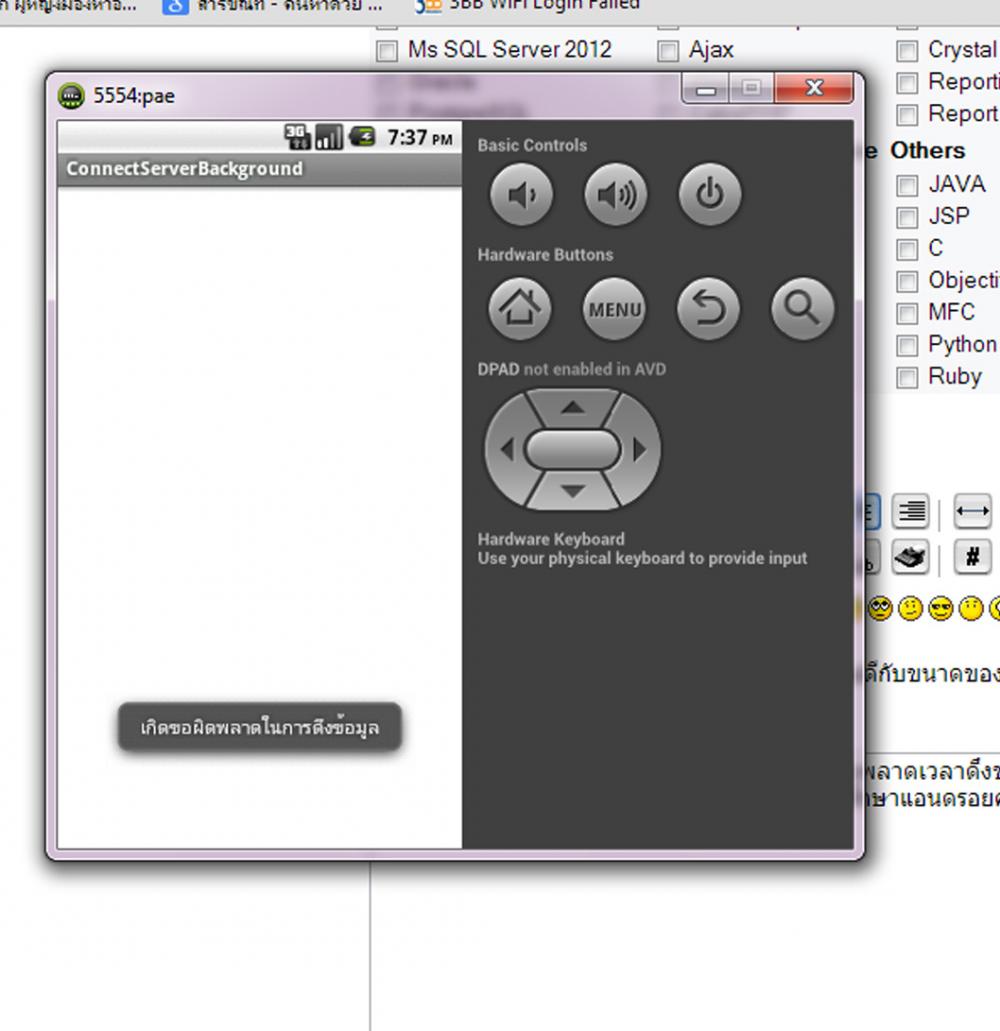Click the DPAD down arrow
This screenshot has width=1000, height=1031.
coord(573,491)
